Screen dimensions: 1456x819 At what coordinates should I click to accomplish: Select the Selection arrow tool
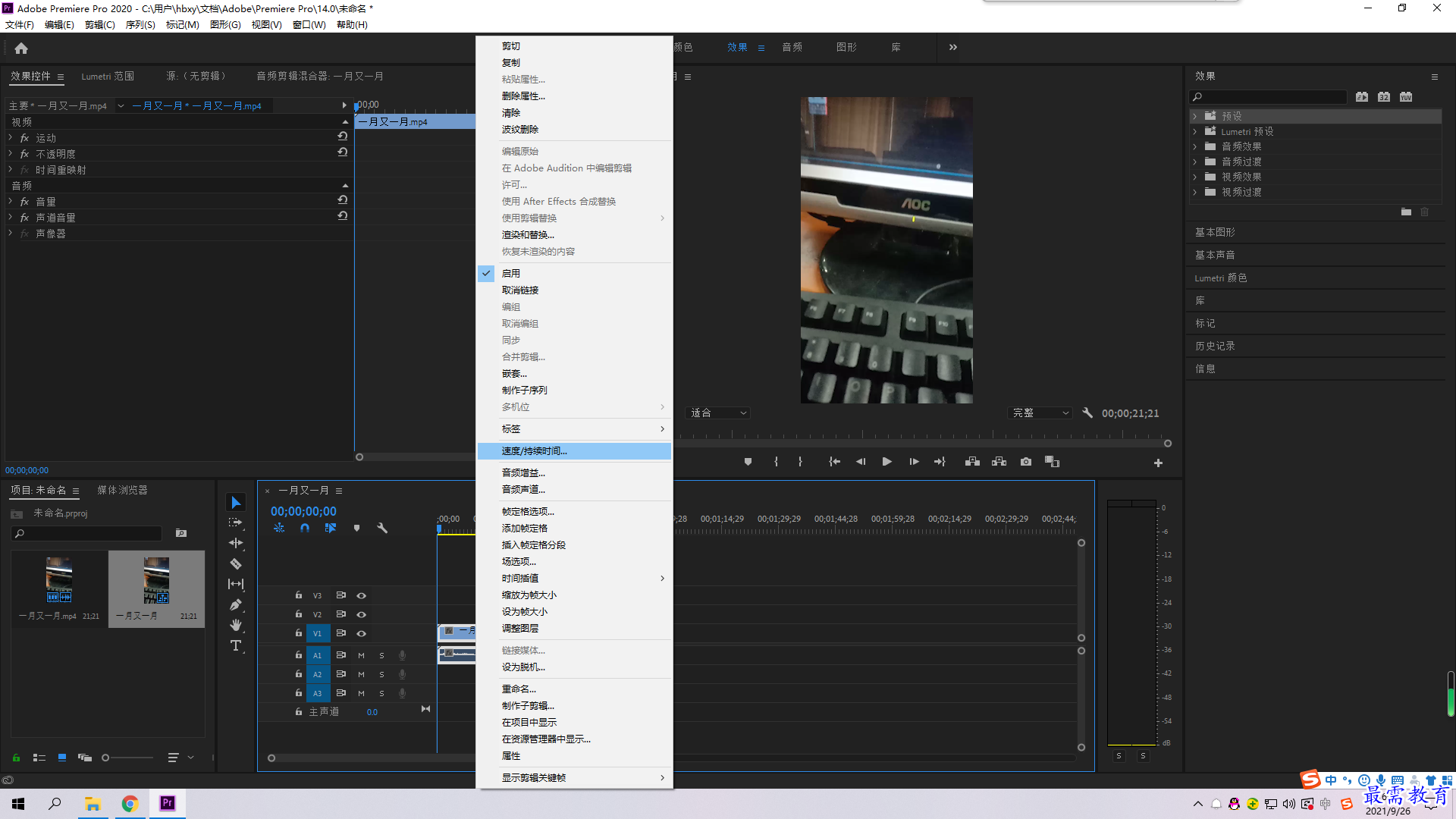click(236, 503)
